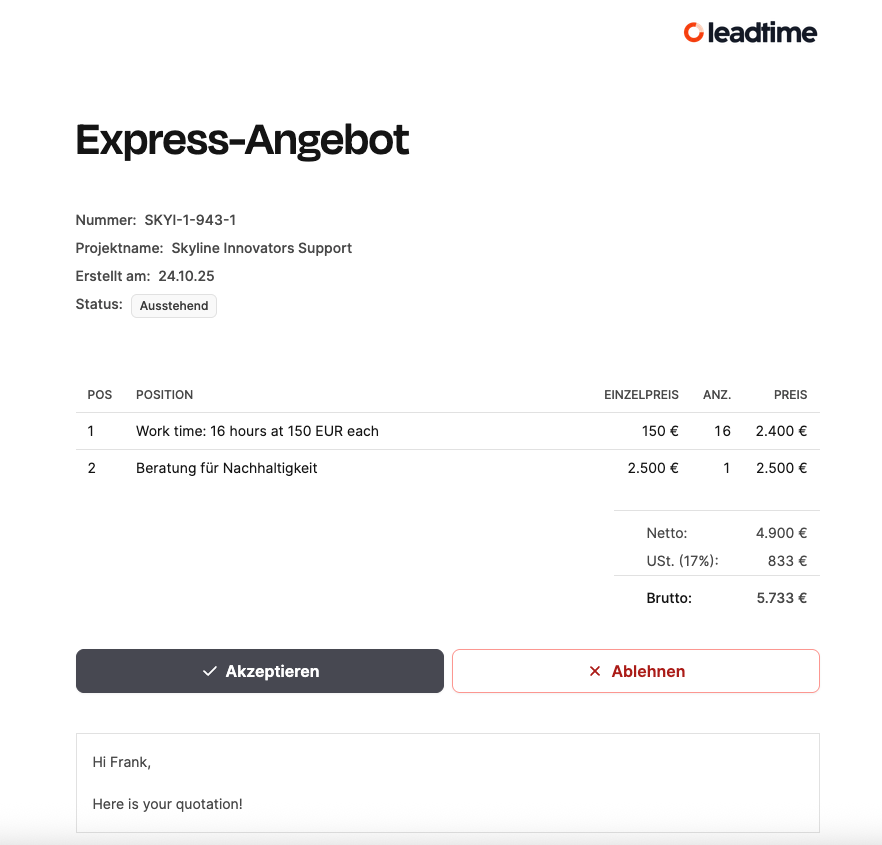Select the Work time 16 hours row
Screen dimensions: 882x845
(448, 431)
